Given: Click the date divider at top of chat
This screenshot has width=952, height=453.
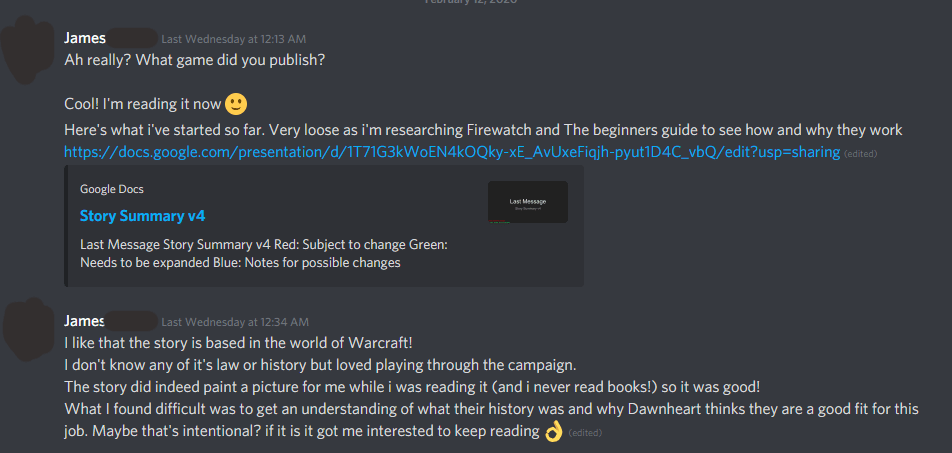Looking at the screenshot, I should tap(471, 2).
